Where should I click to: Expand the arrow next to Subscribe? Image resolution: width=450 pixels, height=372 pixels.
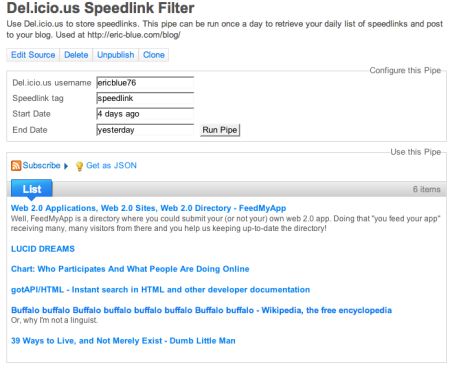click(66, 166)
